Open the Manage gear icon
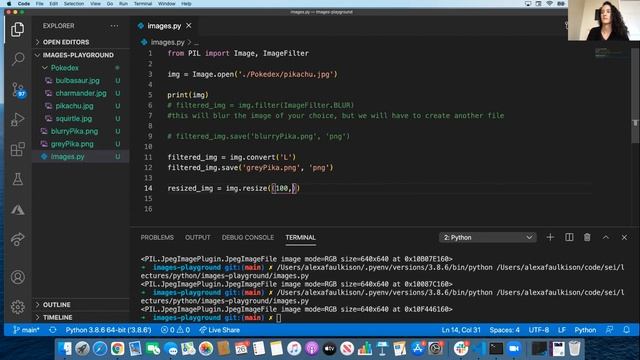The width and height of the screenshot is (640, 360). 18,307
